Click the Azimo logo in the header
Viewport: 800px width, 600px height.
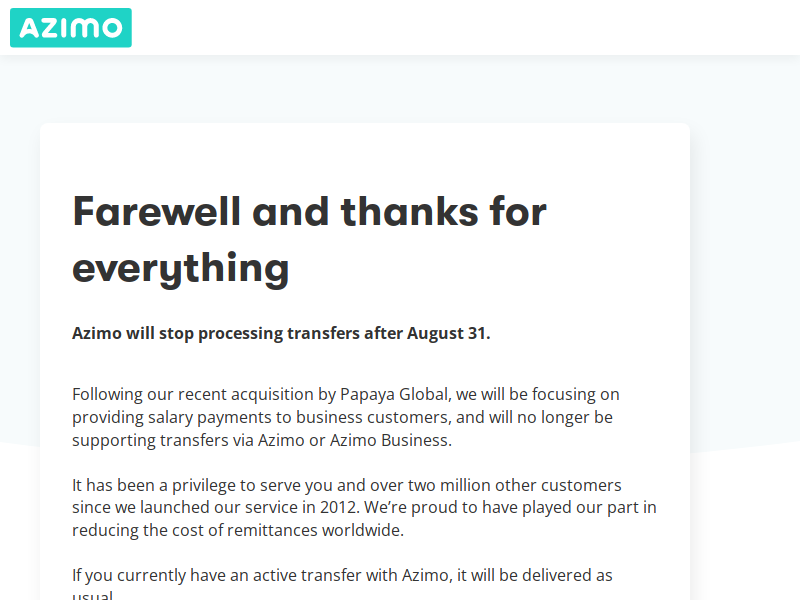[x=71, y=28]
